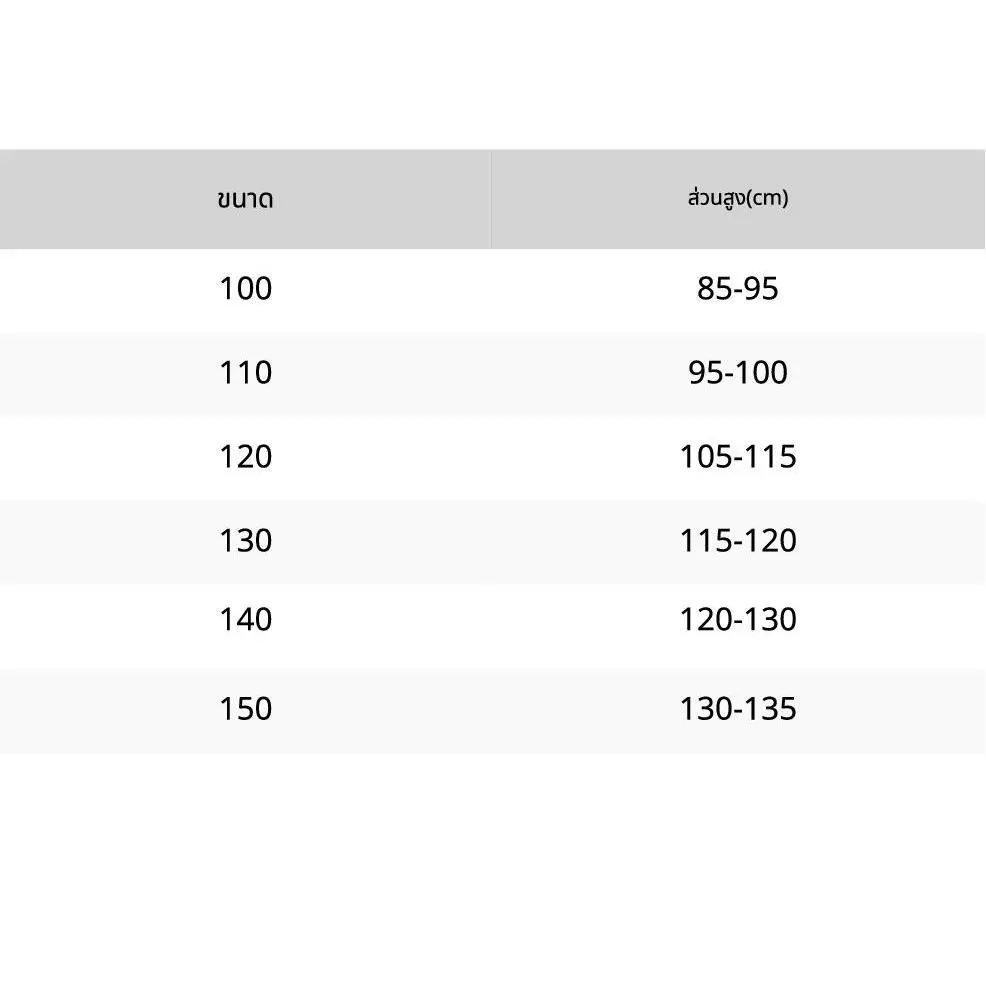986x986 pixels.
Task: Click the 105-115 height value
Action: click(x=738, y=456)
